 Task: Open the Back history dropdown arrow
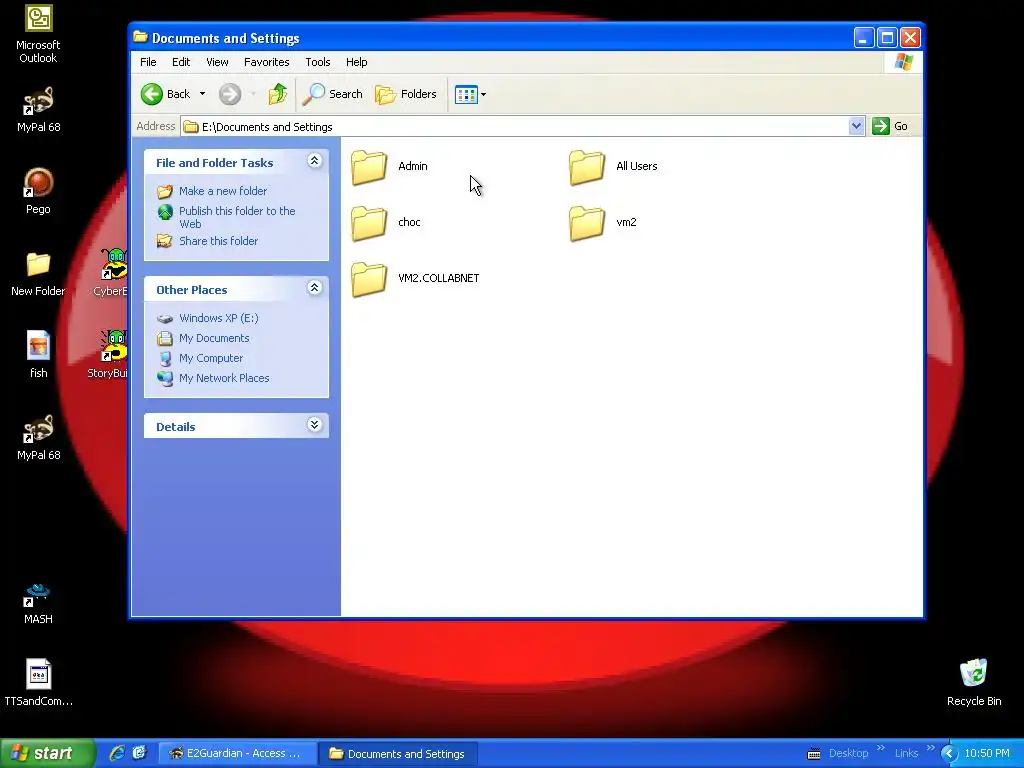pos(202,94)
